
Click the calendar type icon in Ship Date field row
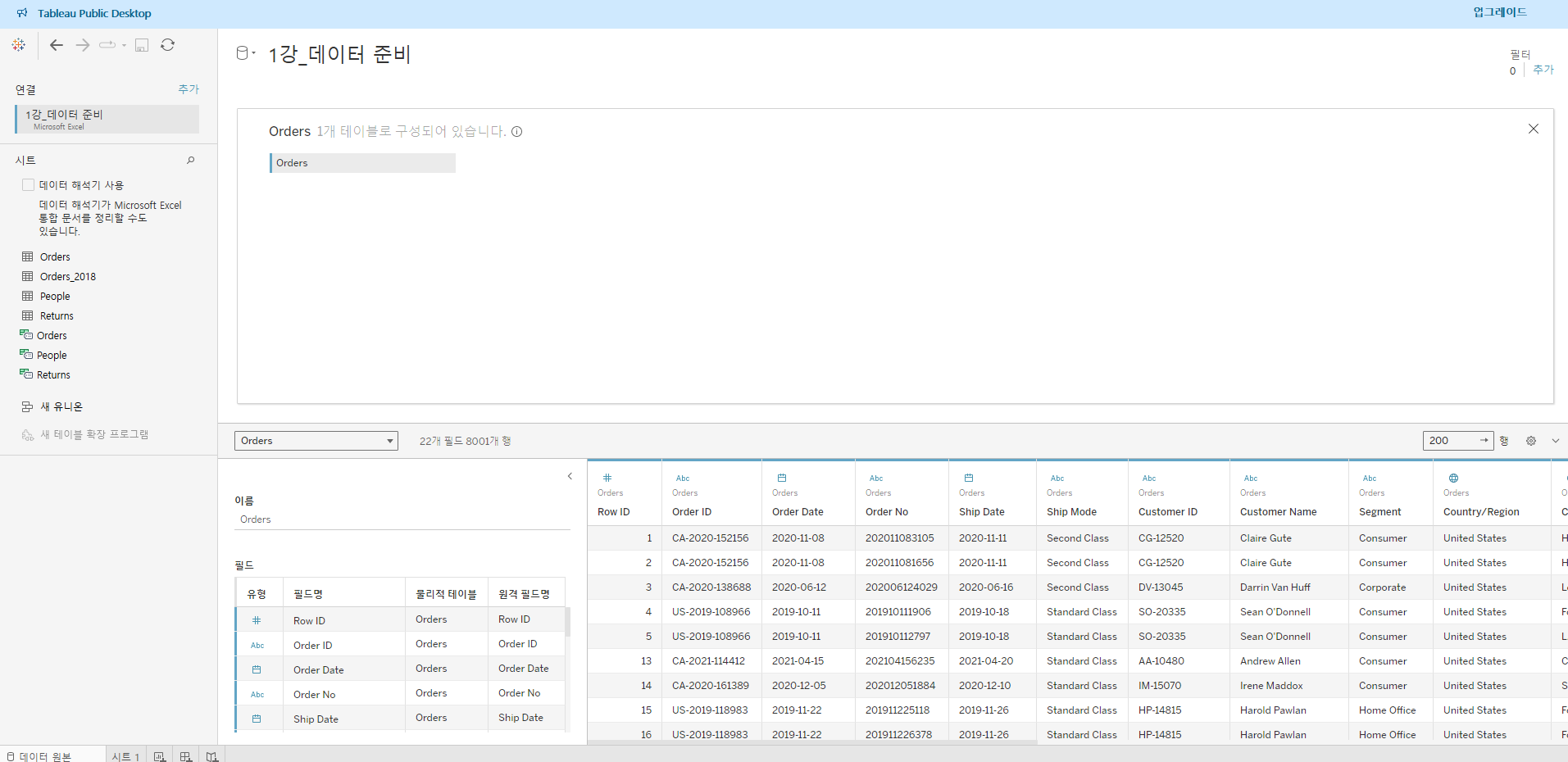257,719
